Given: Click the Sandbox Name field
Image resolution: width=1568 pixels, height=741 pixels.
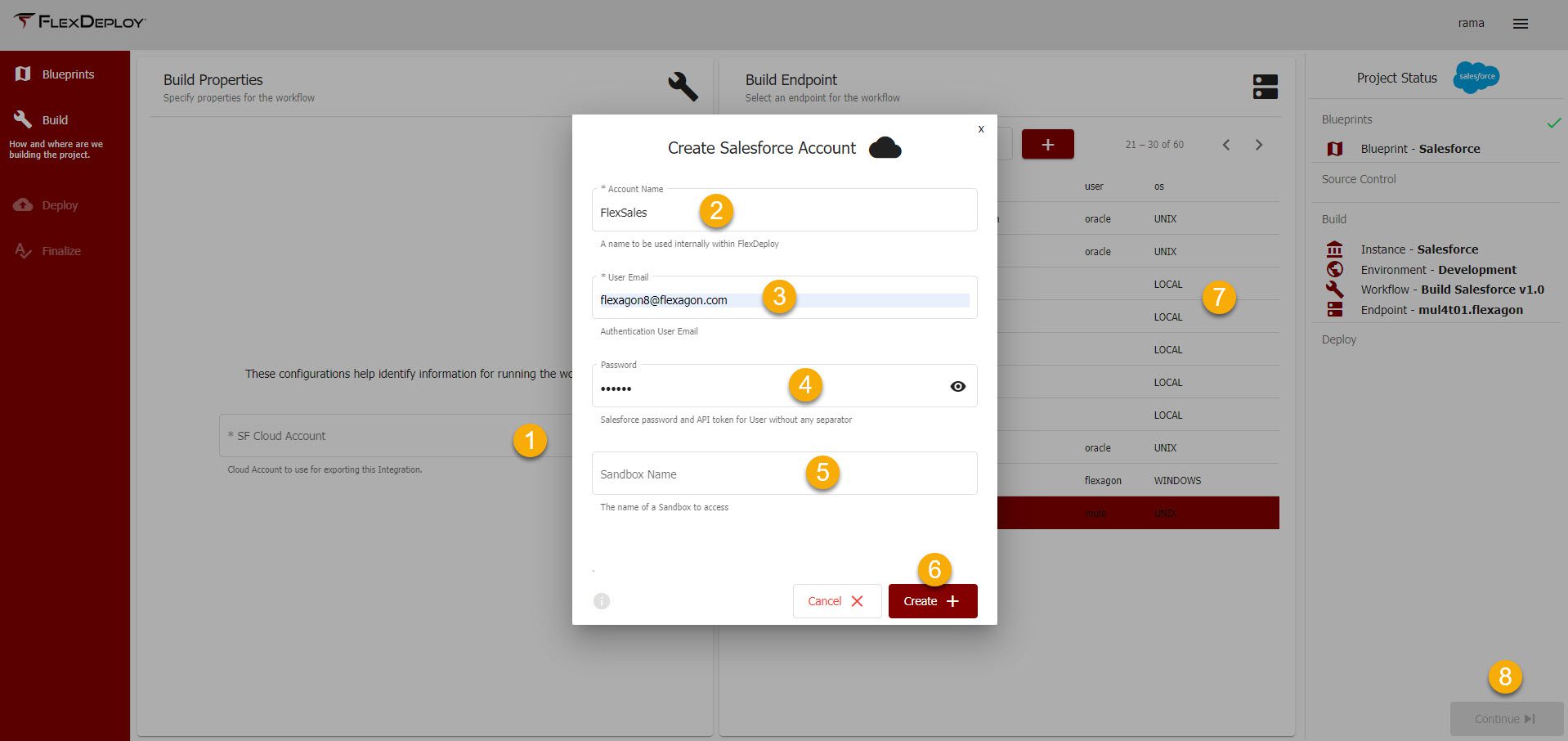Looking at the screenshot, I should point(784,474).
